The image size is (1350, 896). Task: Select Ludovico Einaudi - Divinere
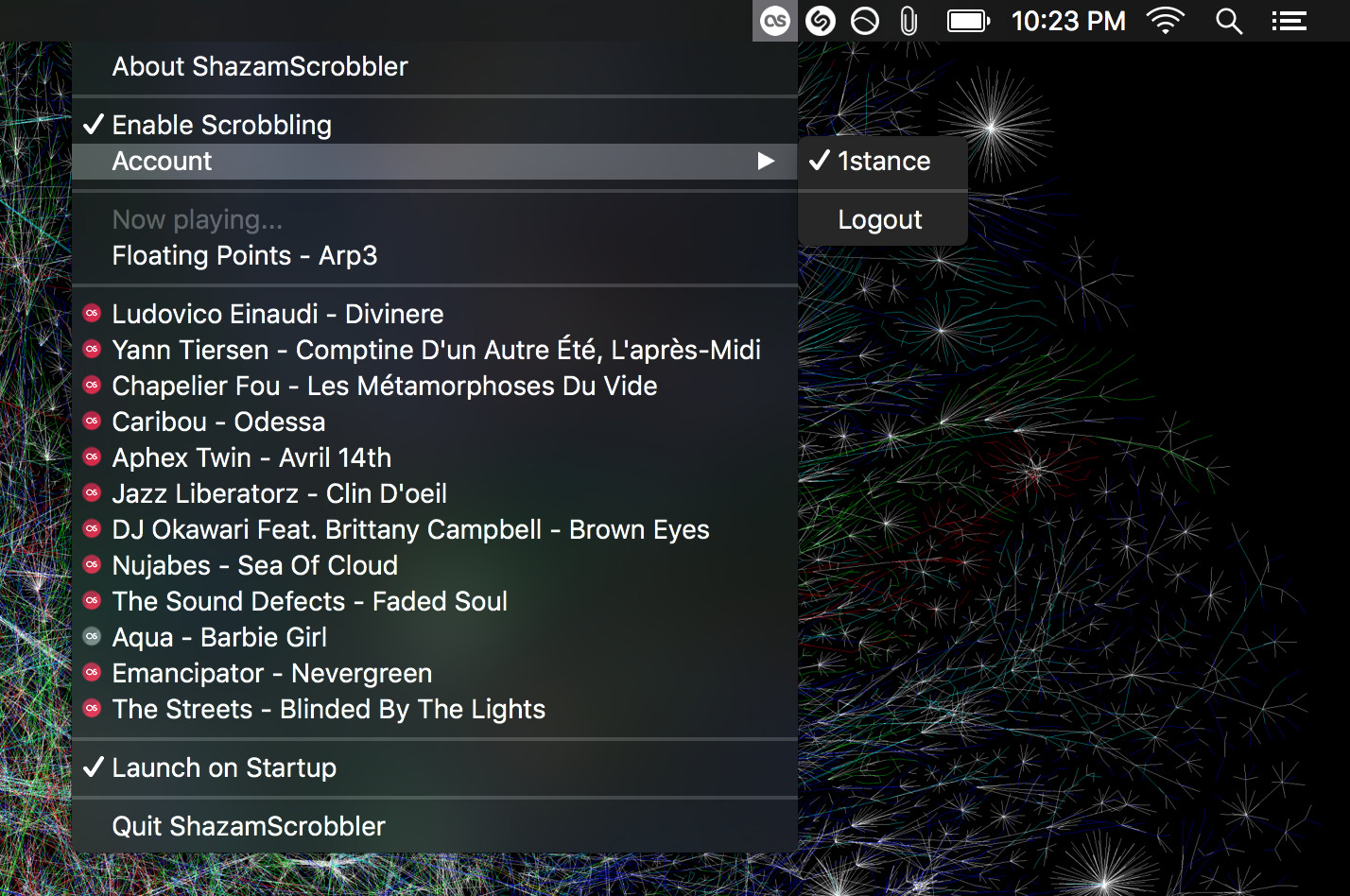[435, 314]
